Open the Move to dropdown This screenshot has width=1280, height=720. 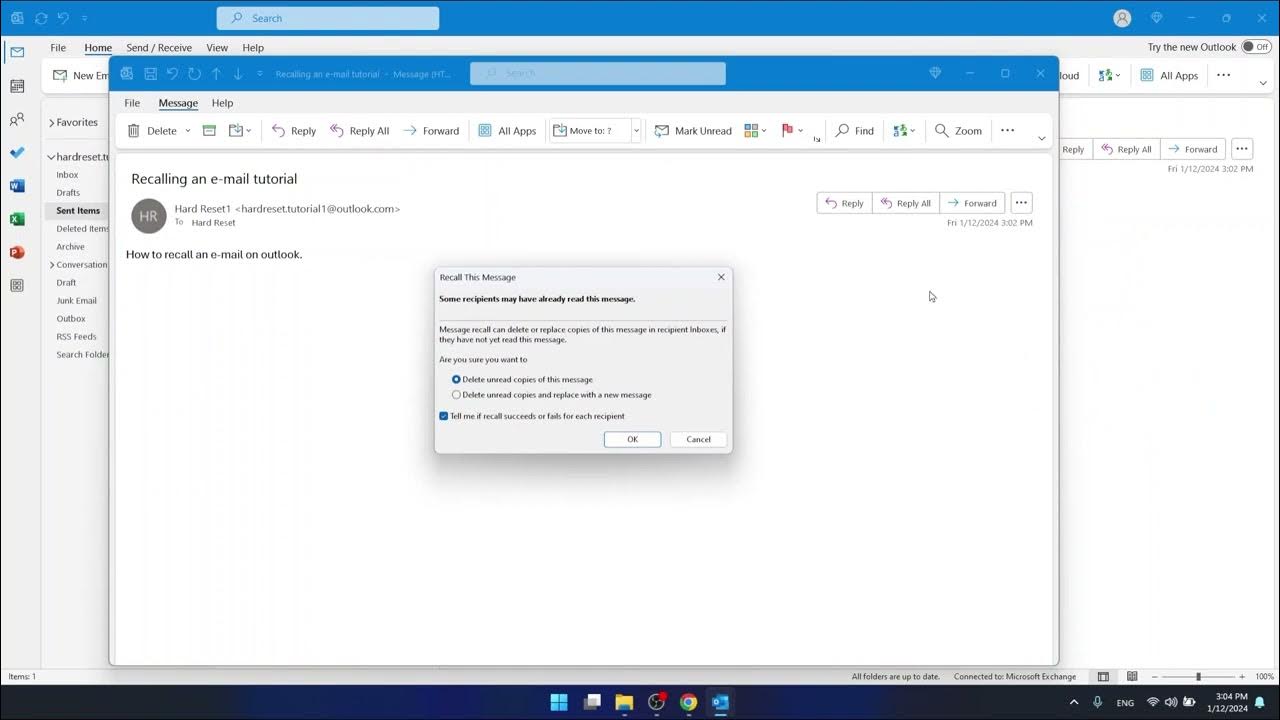(x=636, y=130)
